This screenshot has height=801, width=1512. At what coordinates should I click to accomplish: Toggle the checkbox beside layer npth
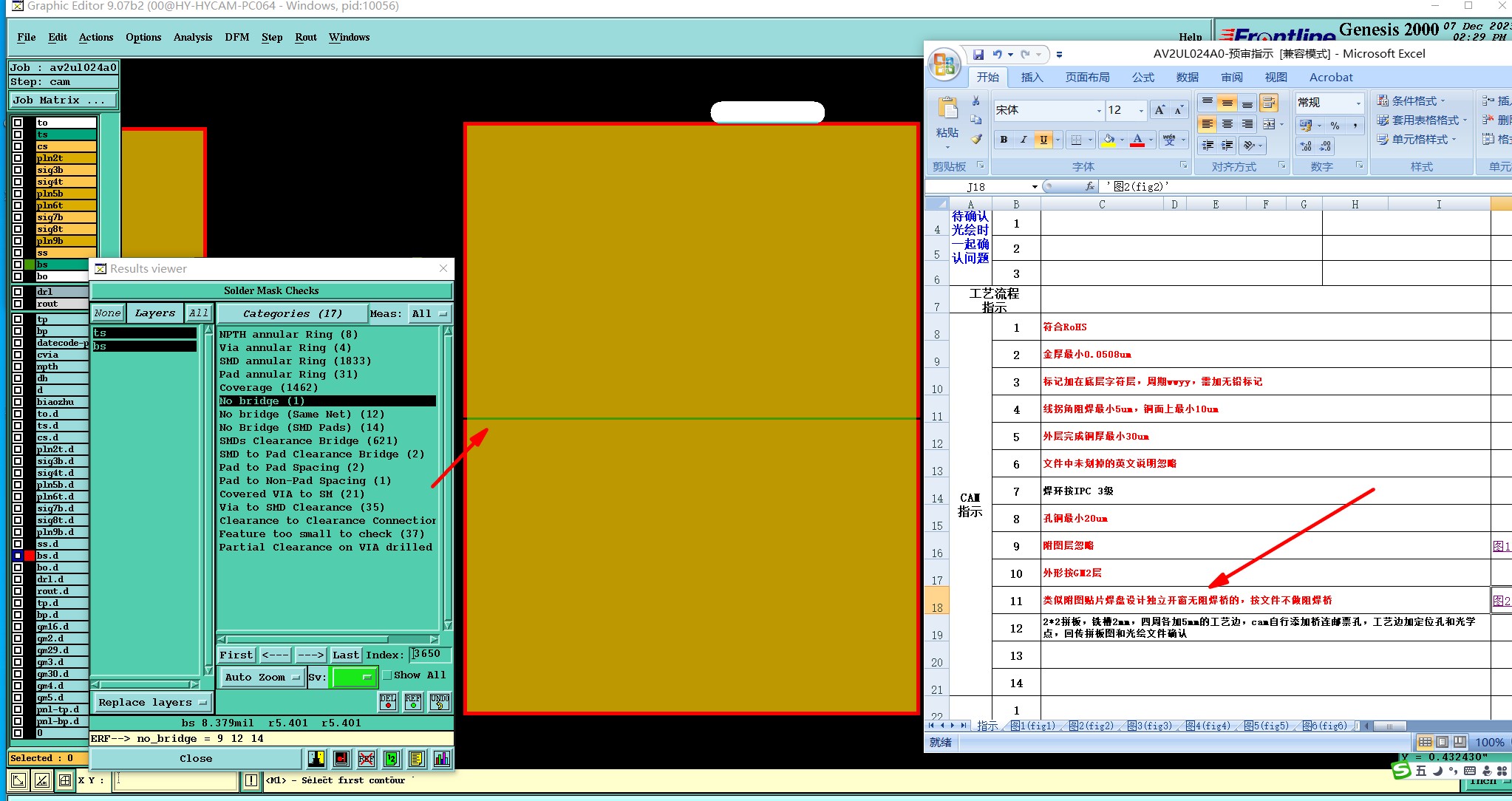tap(18, 367)
